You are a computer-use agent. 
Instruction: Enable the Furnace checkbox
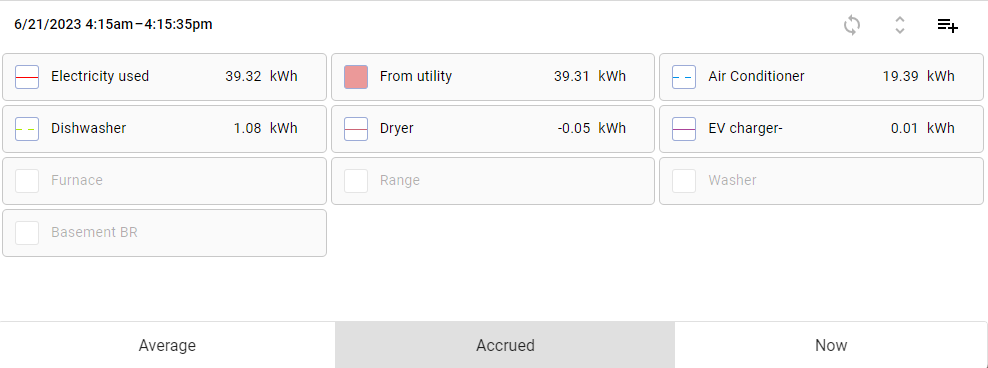coord(27,181)
